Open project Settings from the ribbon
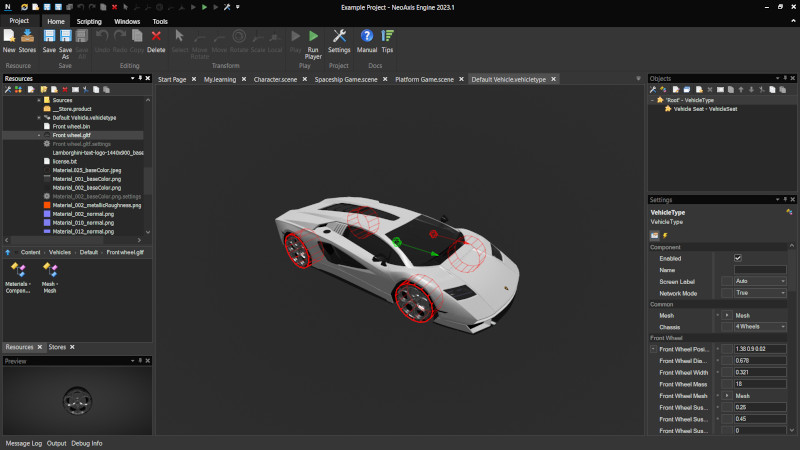Viewport: 800px width, 450px height. pyautogui.click(x=339, y=41)
